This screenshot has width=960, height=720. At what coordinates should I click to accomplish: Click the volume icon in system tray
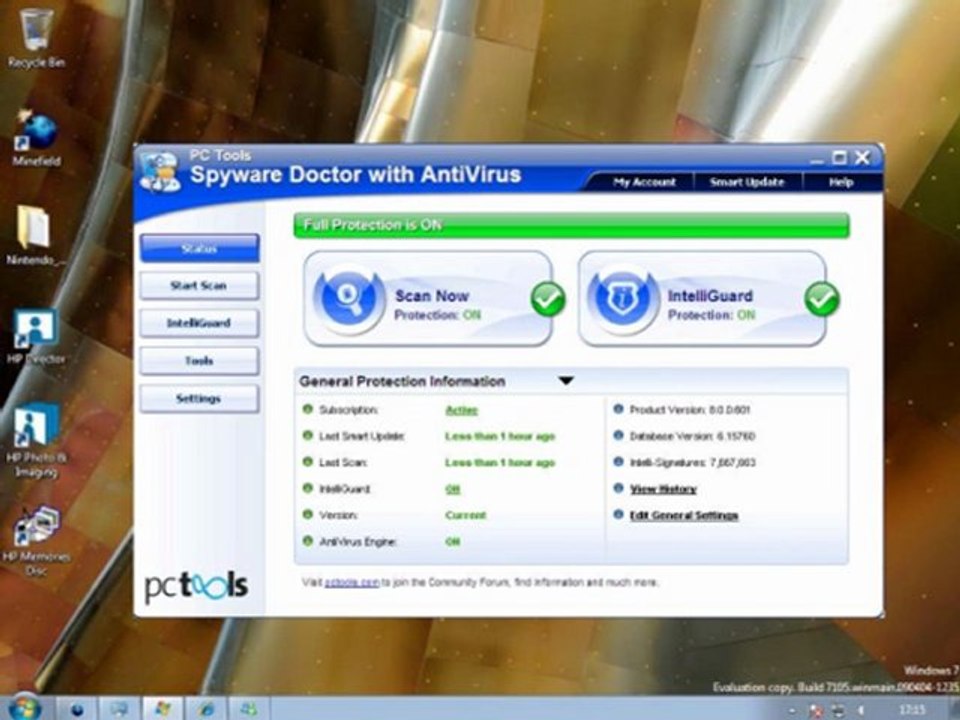click(862, 710)
